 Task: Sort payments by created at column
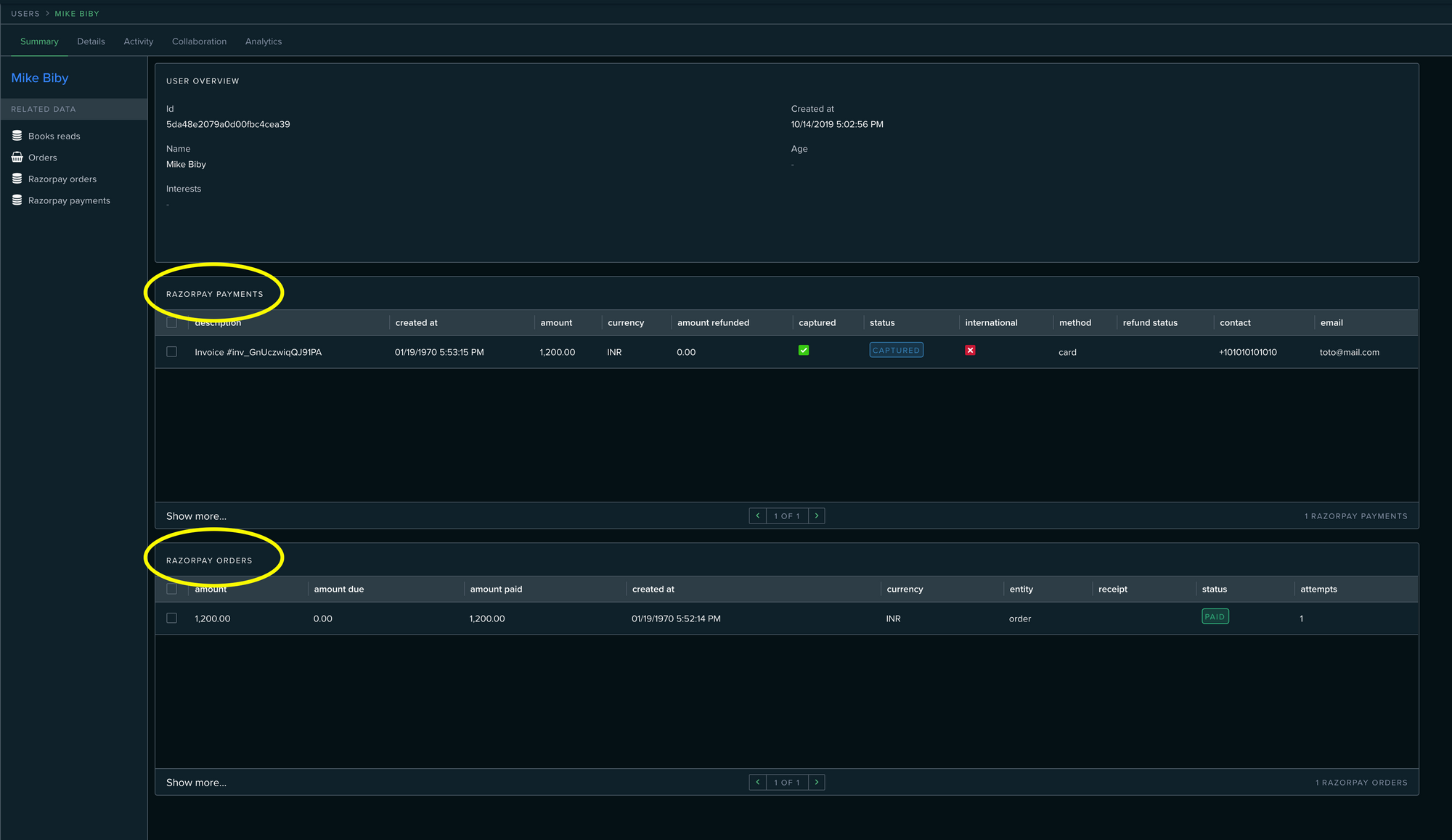click(x=417, y=323)
